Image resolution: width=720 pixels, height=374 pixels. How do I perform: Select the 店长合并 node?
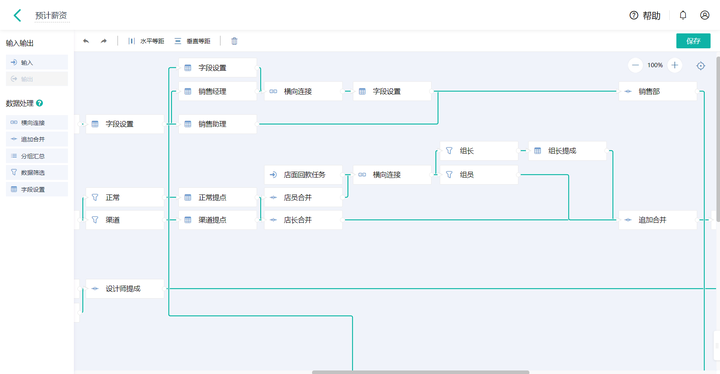(304, 220)
